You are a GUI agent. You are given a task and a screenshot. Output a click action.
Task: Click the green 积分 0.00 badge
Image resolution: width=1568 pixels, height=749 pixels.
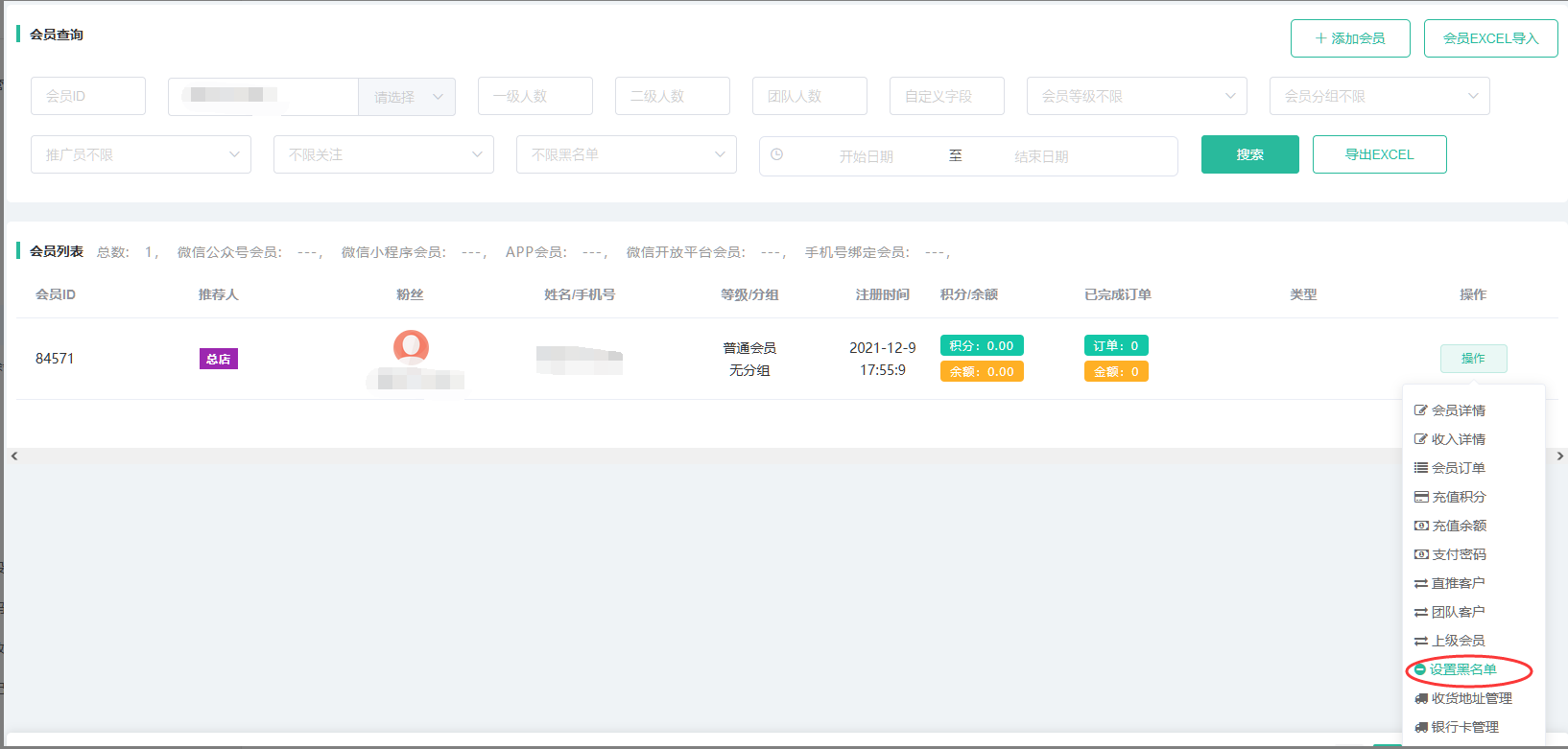981,346
